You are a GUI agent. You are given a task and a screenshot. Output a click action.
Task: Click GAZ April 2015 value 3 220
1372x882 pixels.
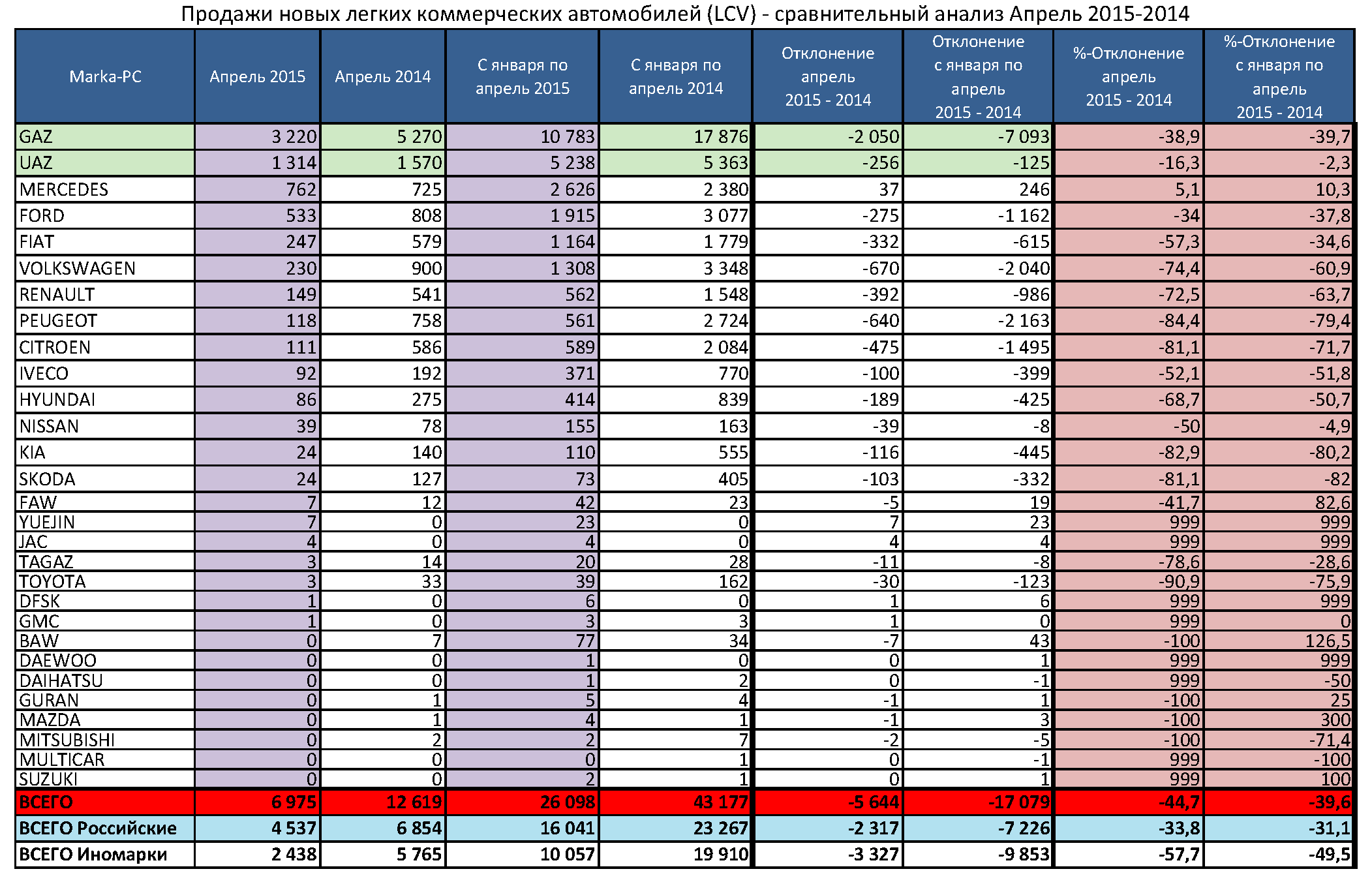click(x=294, y=136)
